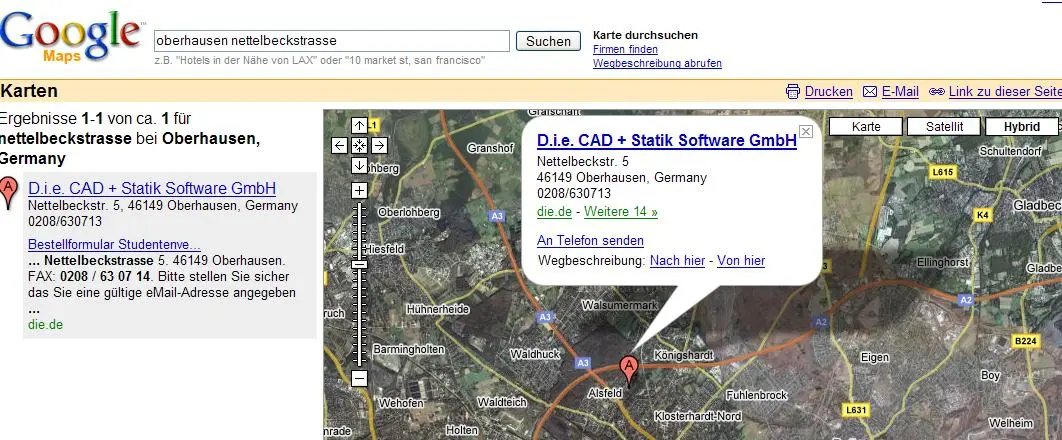Image resolution: width=1062 pixels, height=440 pixels.
Task: Click Klosterhardt-Nord place label
Action: (698, 416)
